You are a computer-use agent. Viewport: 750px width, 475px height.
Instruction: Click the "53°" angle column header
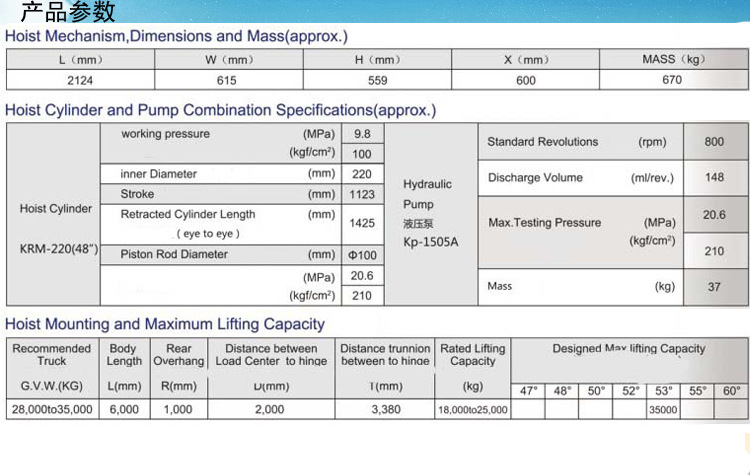point(664,391)
